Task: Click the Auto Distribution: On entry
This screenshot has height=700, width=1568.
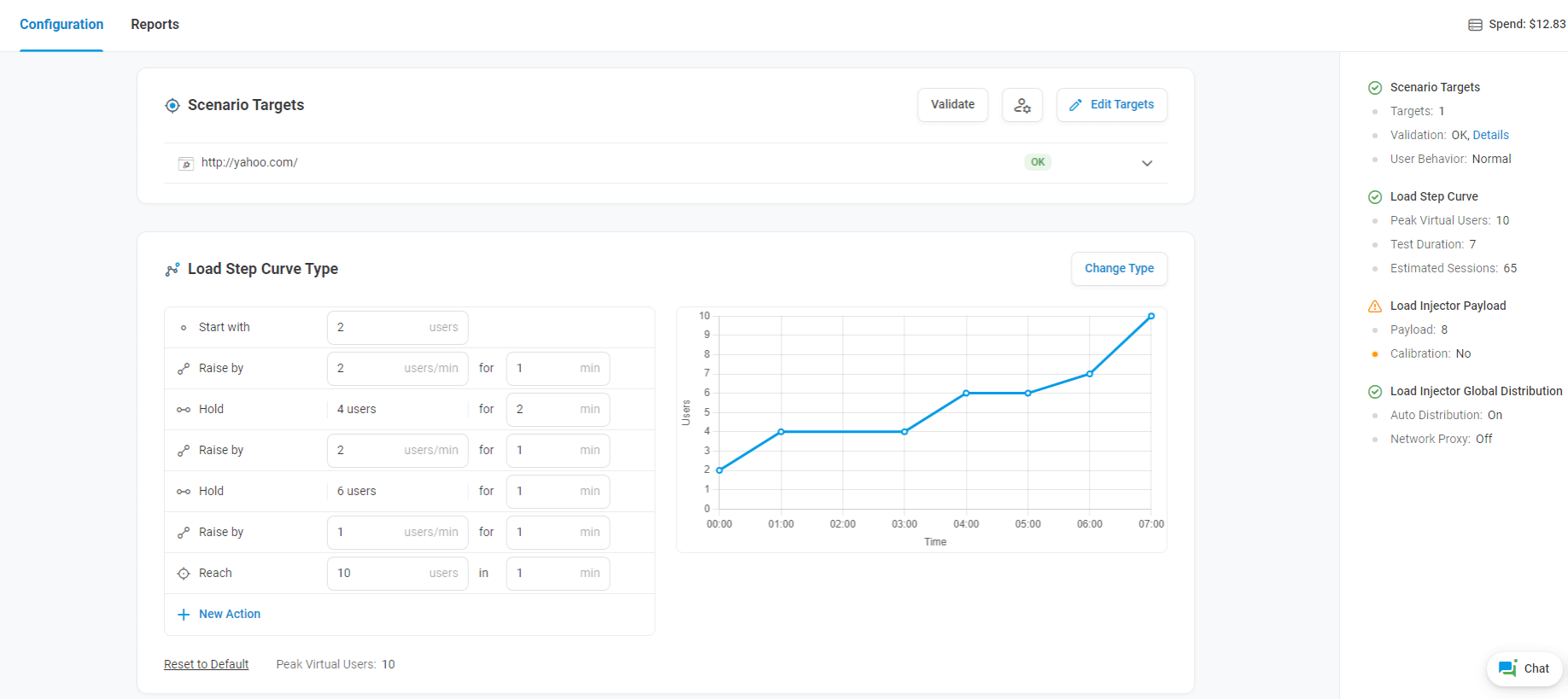Action: 1447,416
